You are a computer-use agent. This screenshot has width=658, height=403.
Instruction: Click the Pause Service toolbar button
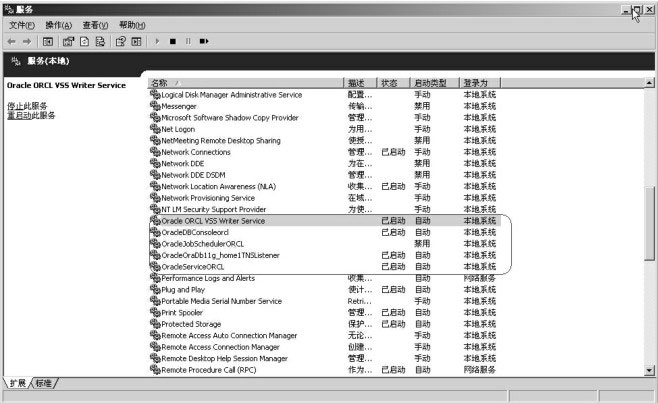point(188,41)
